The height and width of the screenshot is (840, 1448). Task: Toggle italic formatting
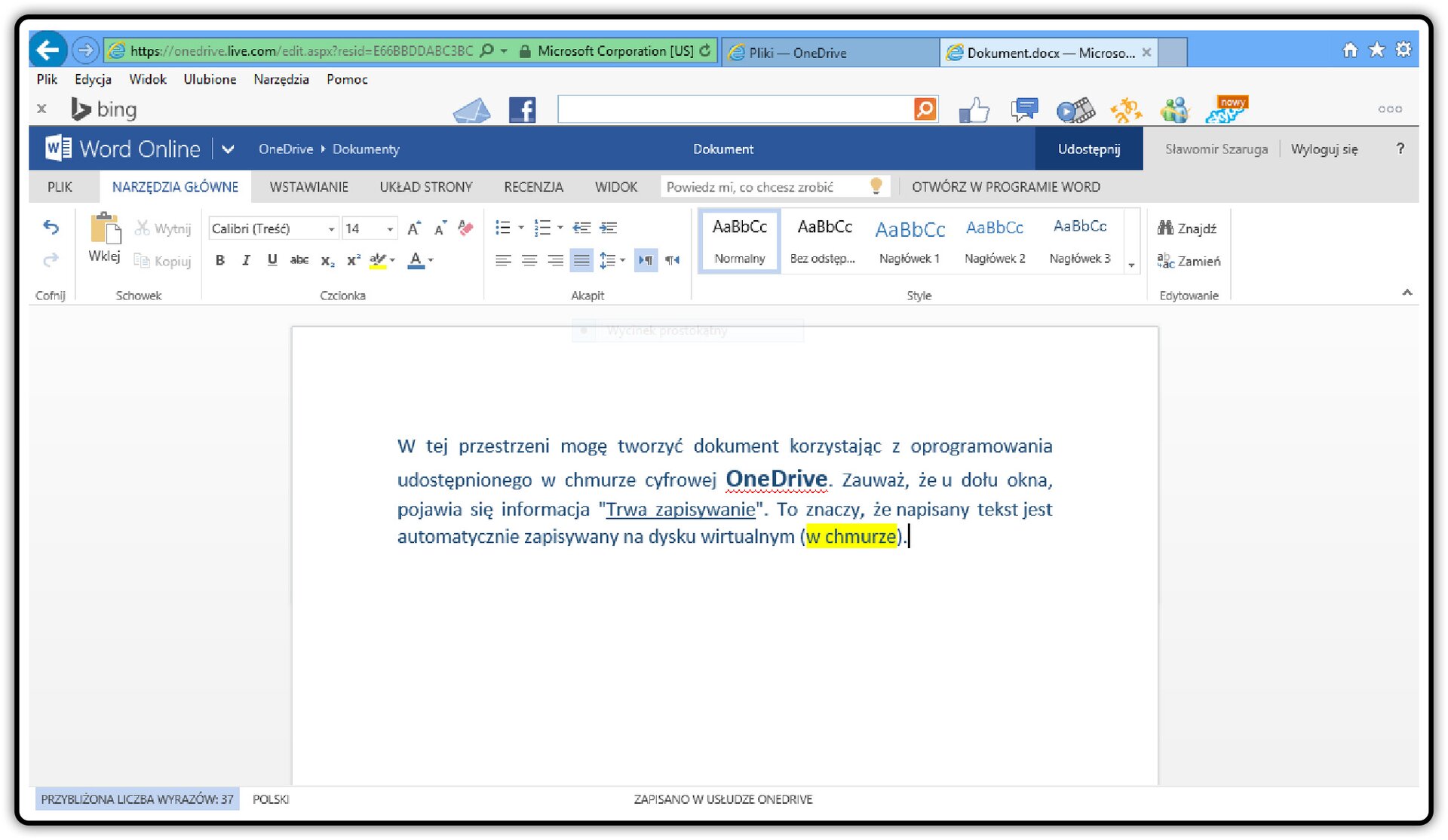click(x=246, y=260)
